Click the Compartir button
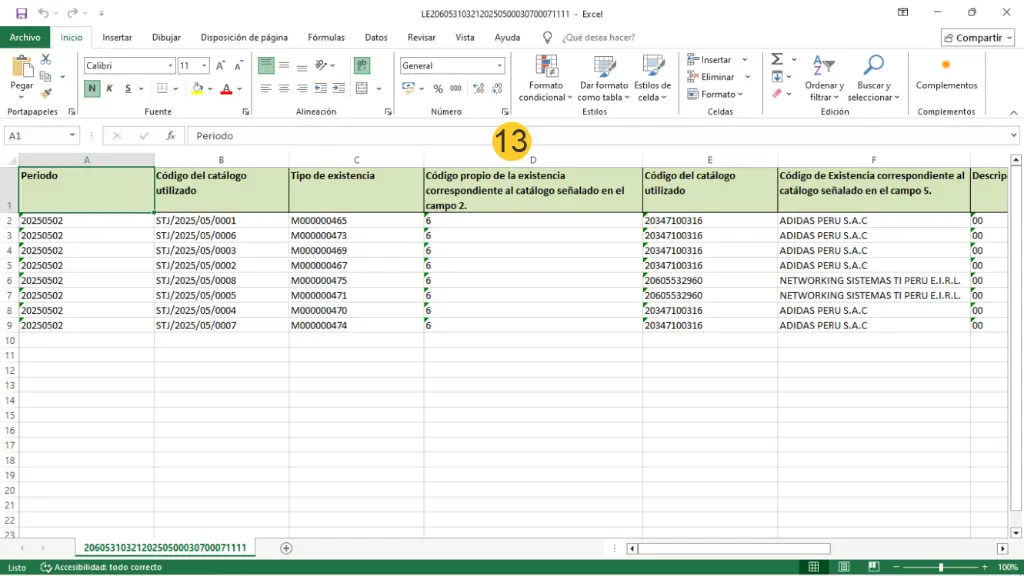Image resolution: width=1024 pixels, height=576 pixels. click(x=977, y=38)
